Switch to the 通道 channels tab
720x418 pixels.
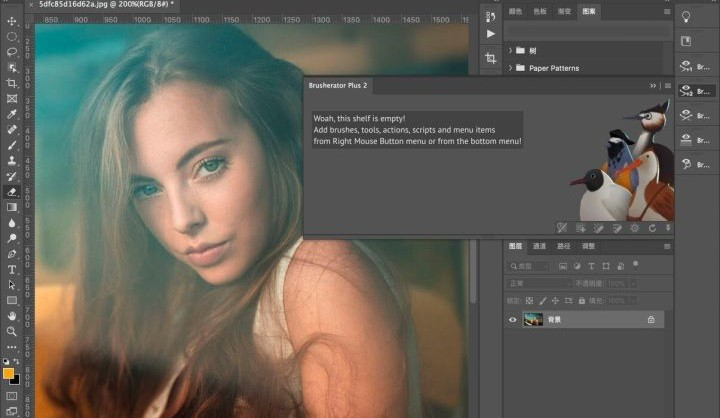(539, 246)
